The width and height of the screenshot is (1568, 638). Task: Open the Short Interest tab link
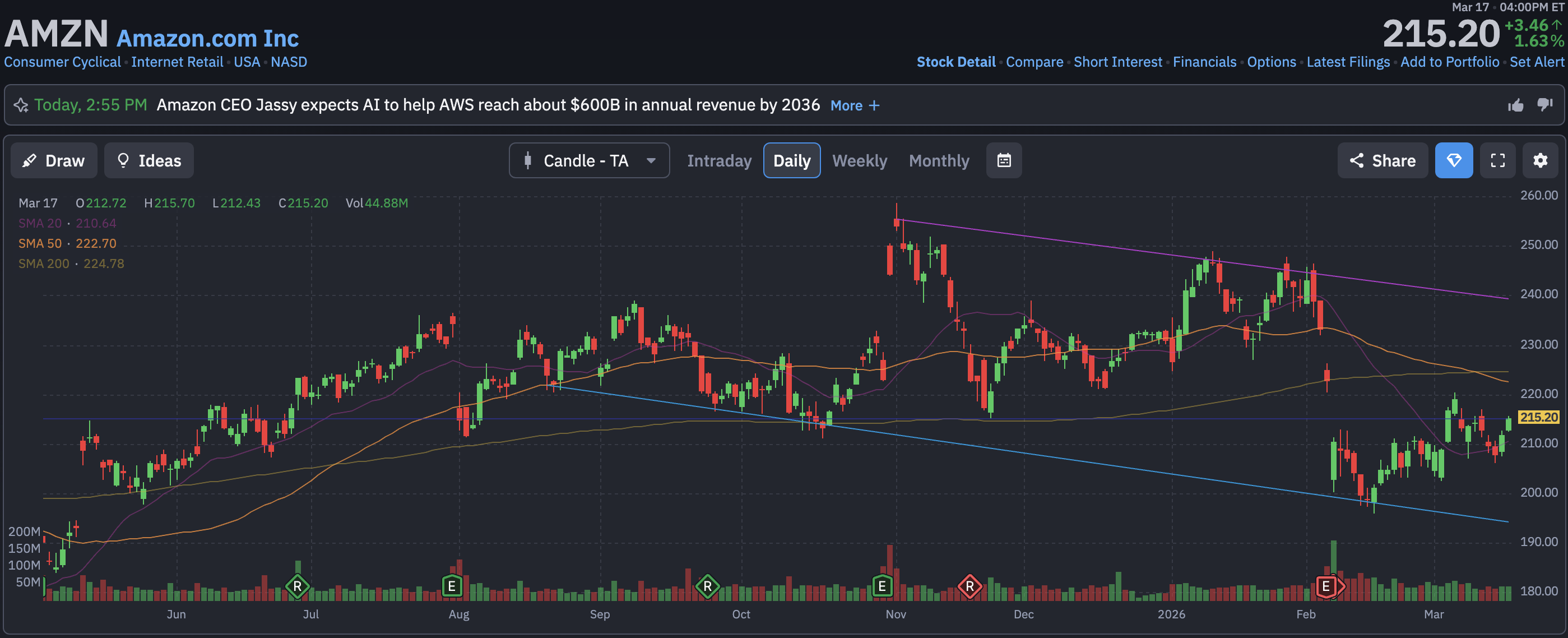coord(1117,62)
